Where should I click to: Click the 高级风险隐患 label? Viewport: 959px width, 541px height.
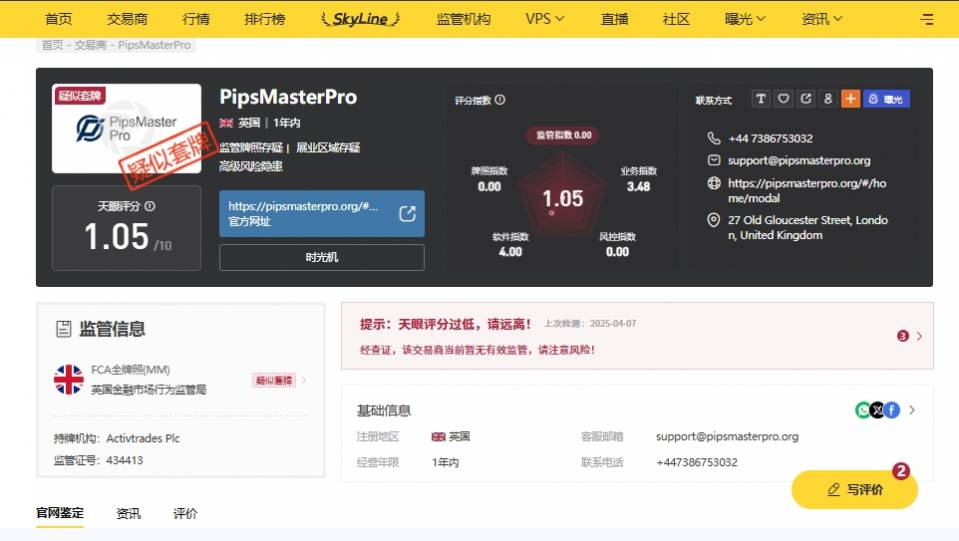(x=251, y=166)
